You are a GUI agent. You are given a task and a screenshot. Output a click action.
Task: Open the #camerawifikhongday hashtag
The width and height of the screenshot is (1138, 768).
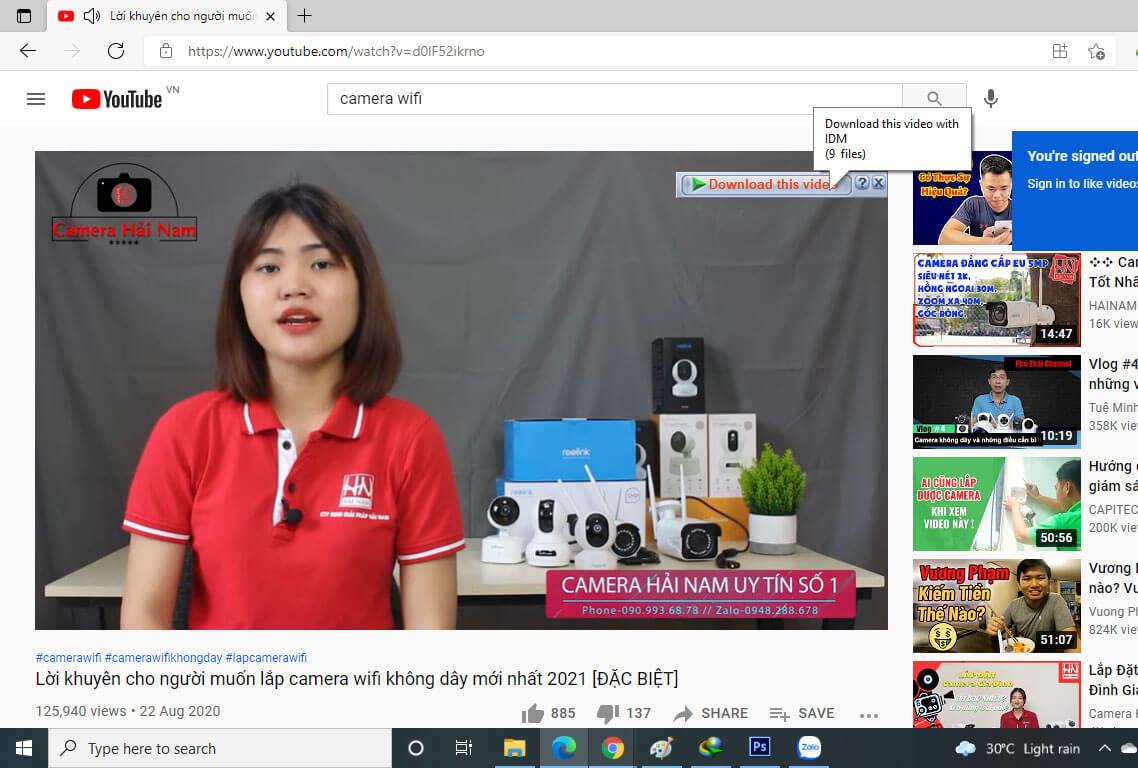[x=163, y=658]
